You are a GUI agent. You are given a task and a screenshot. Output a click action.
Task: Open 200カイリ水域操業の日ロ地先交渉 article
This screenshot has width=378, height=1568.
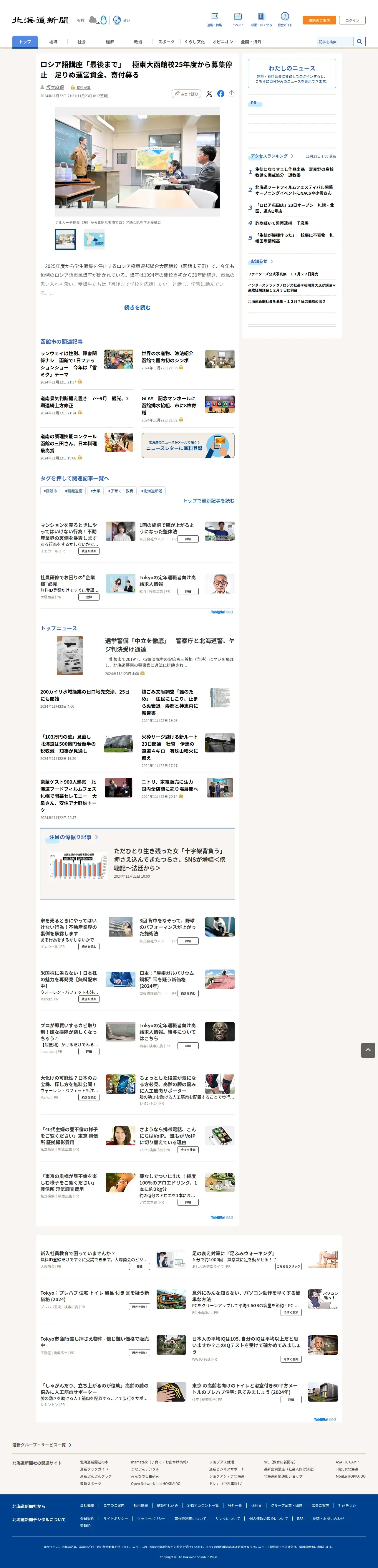point(85,695)
